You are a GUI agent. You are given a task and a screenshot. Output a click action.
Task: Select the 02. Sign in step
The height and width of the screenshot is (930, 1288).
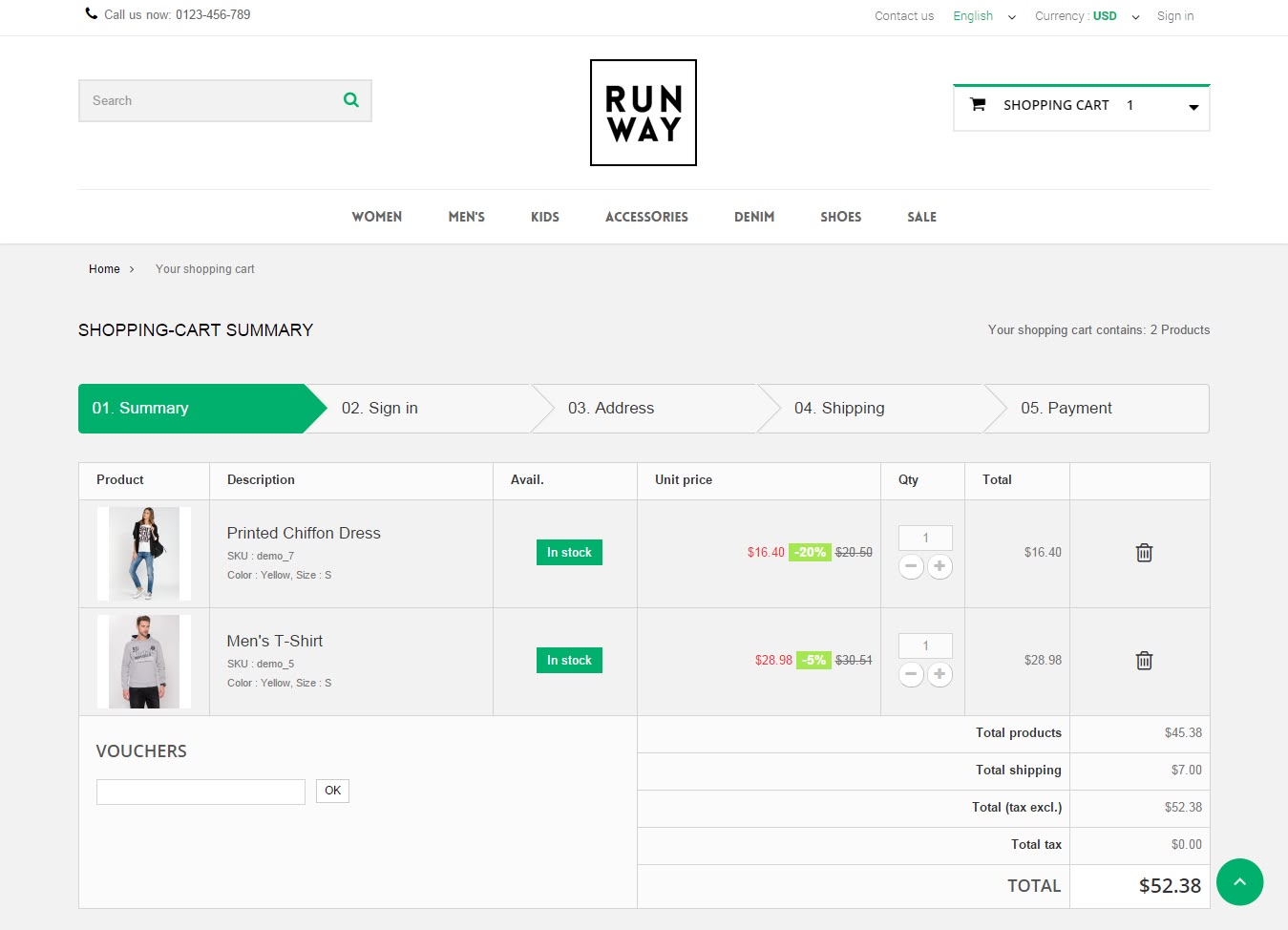pos(380,409)
